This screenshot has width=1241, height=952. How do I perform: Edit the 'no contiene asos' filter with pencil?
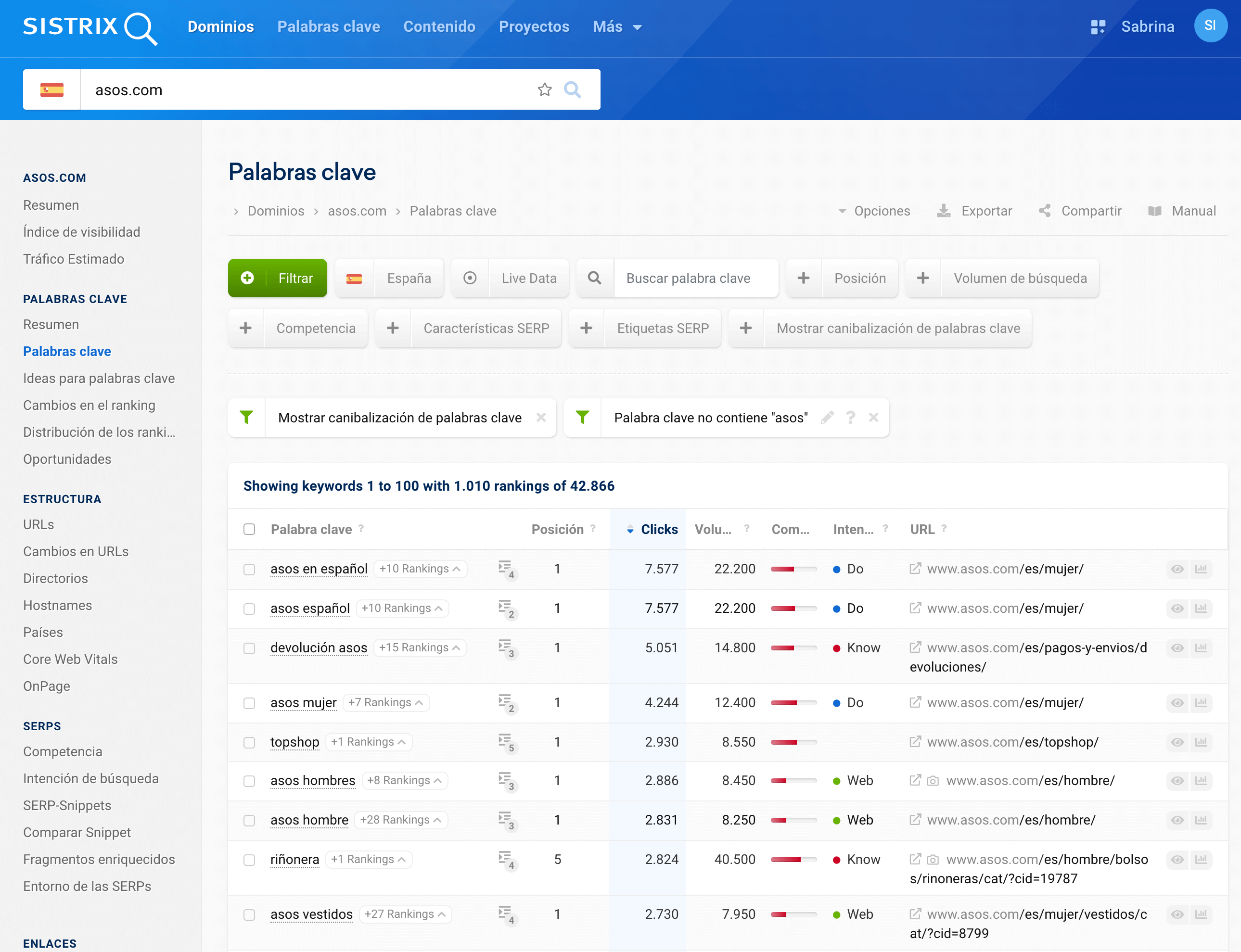827,418
